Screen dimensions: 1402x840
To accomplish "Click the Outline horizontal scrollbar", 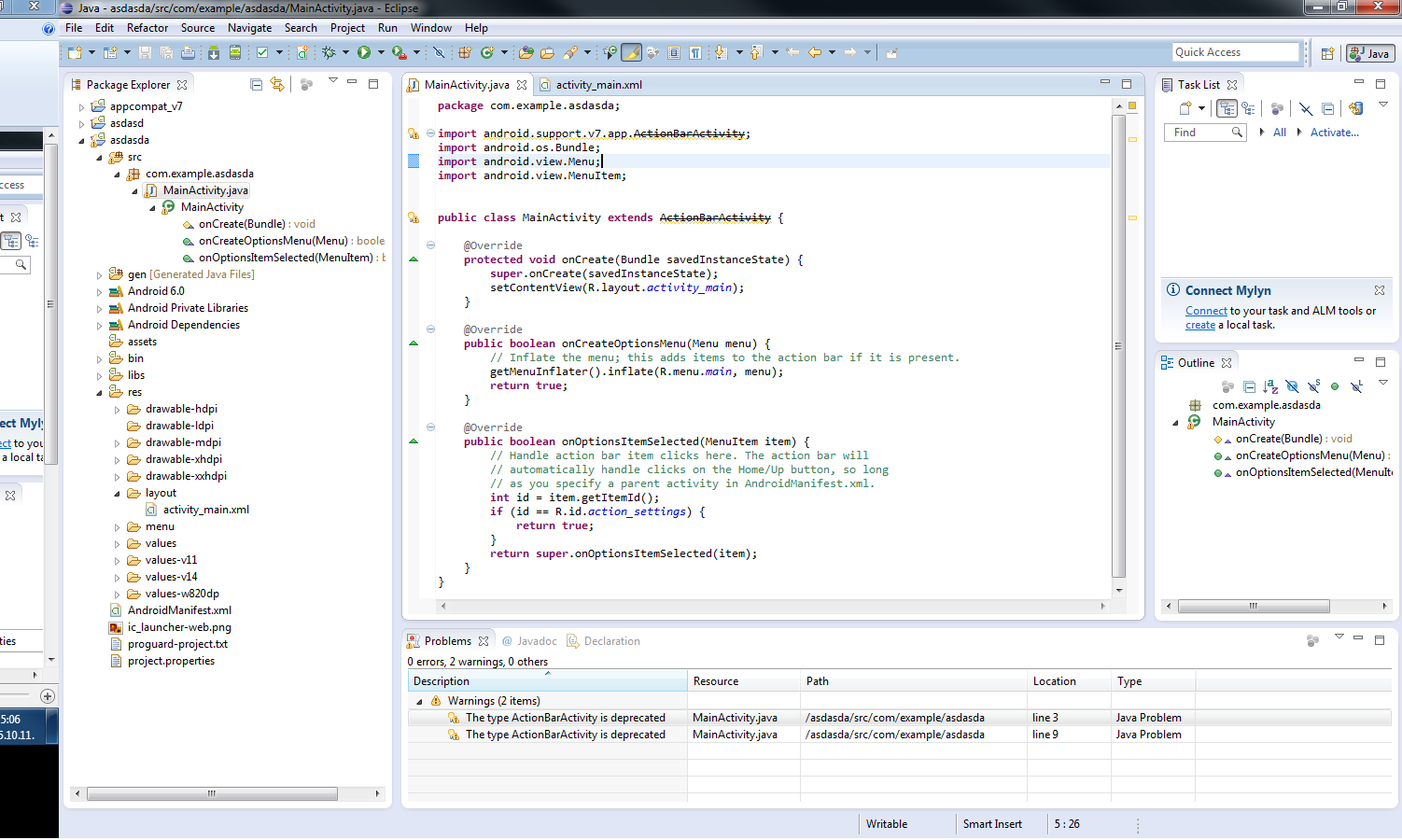I will pos(1254,606).
